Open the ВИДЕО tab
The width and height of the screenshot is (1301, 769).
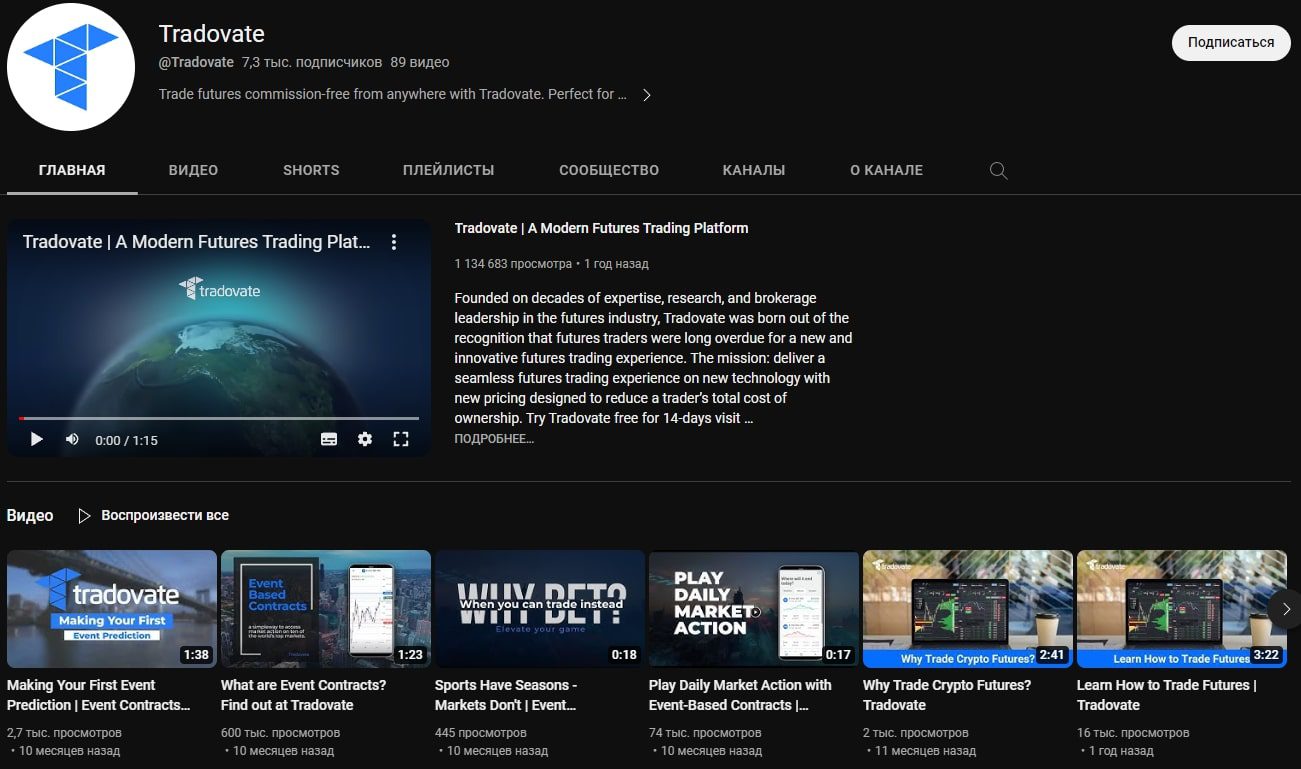(193, 170)
